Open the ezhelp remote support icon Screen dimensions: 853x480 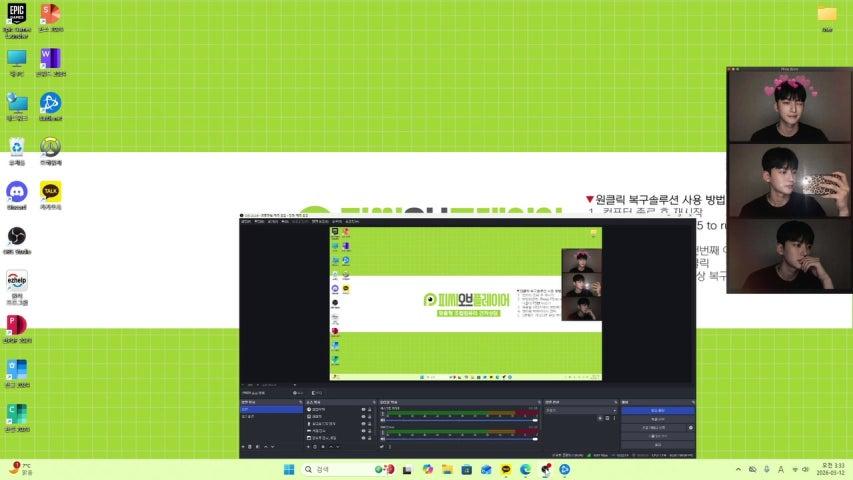16,281
